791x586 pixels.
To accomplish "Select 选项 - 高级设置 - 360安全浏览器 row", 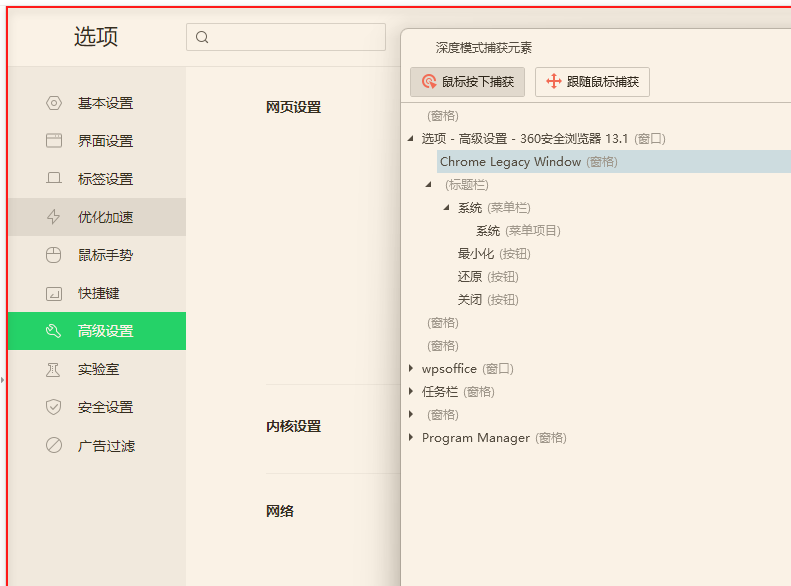I will coord(543,139).
